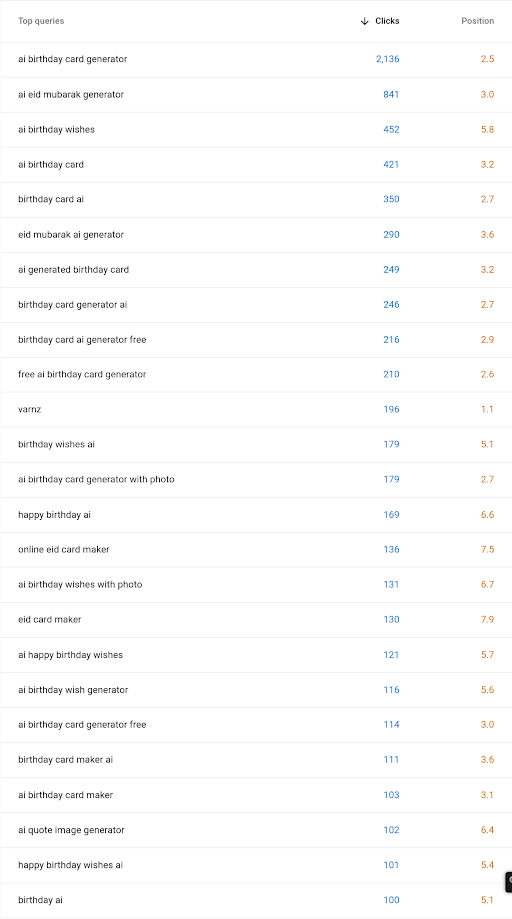The width and height of the screenshot is (512, 919).
Task: Select the 'ai eid mubarak generator' query
Action: tap(71, 94)
